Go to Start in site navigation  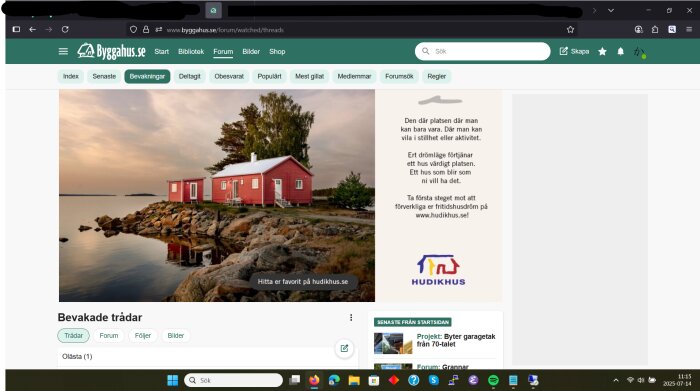pyautogui.click(x=162, y=51)
